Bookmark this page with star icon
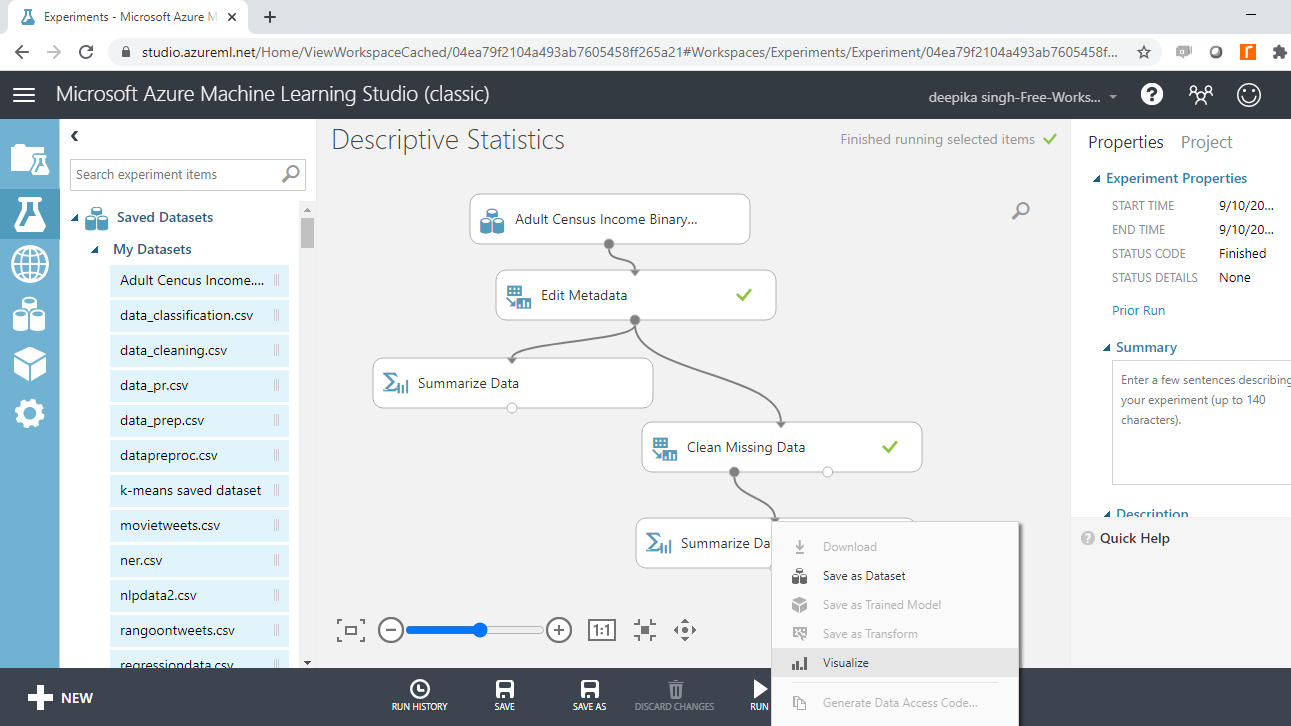1291x726 pixels. pyautogui.click(x=1144, y=52)
